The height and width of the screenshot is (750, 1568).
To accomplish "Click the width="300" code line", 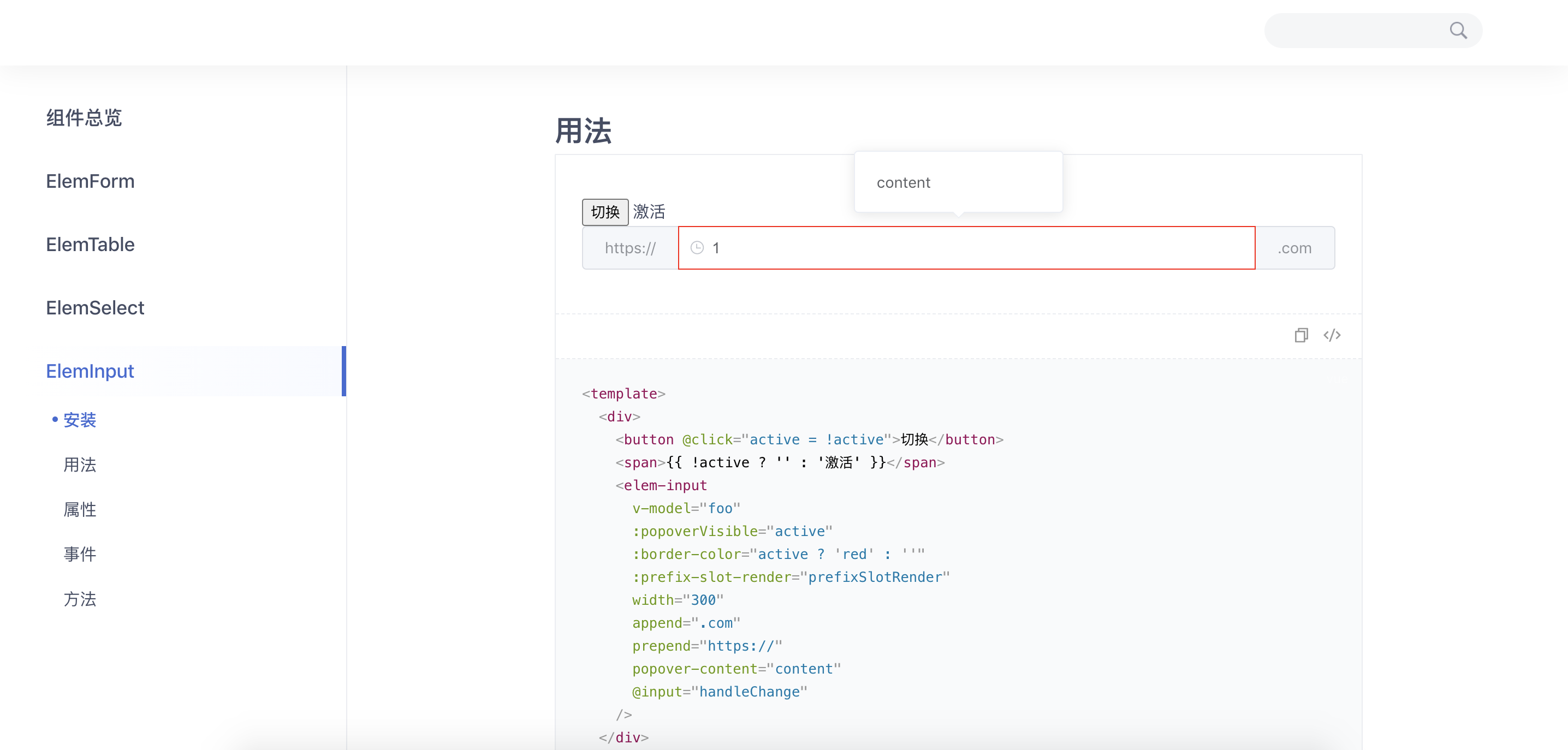I will (678, 600).
